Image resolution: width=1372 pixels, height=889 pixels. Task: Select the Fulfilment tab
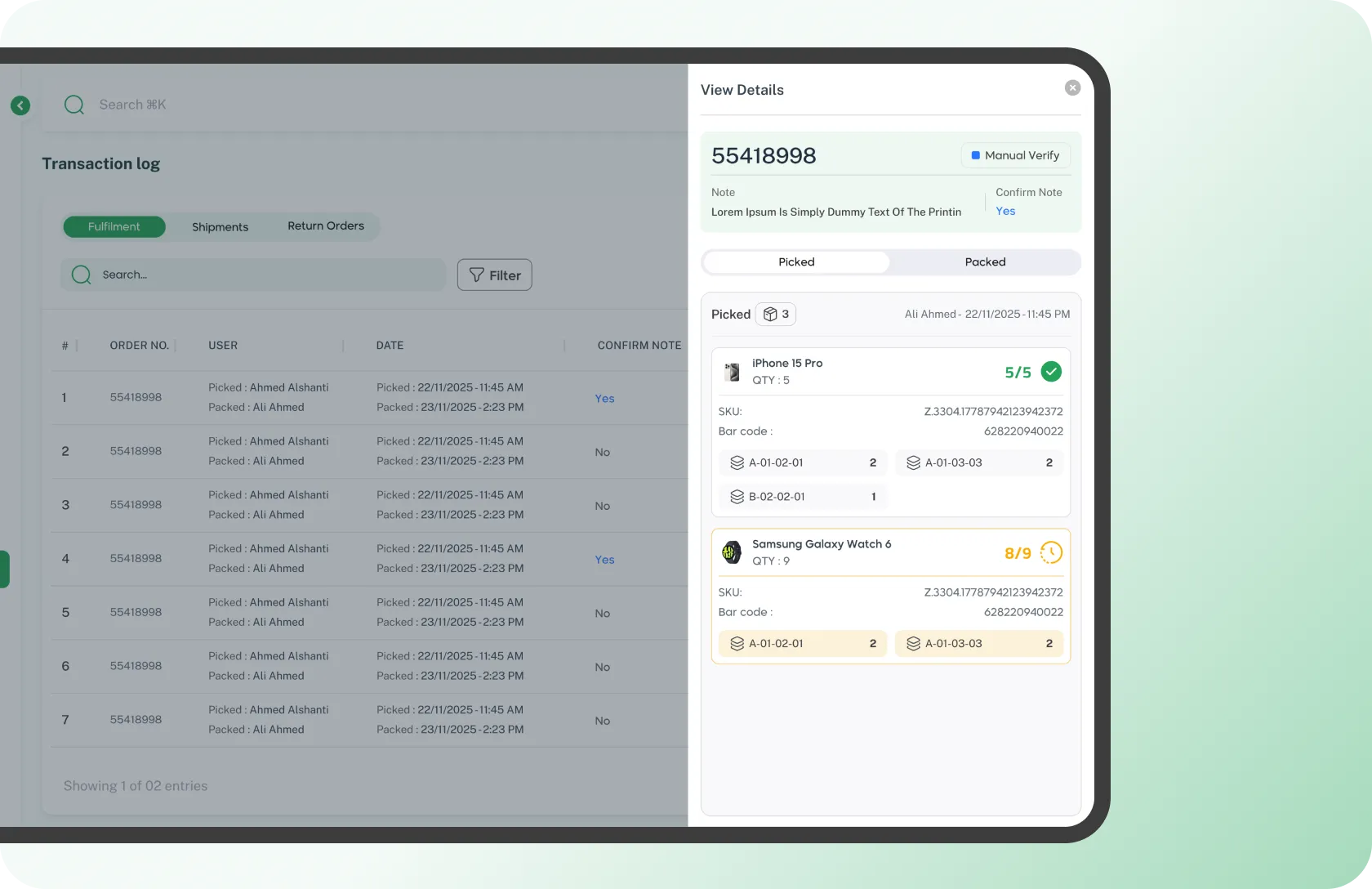(x=114, y=227)
